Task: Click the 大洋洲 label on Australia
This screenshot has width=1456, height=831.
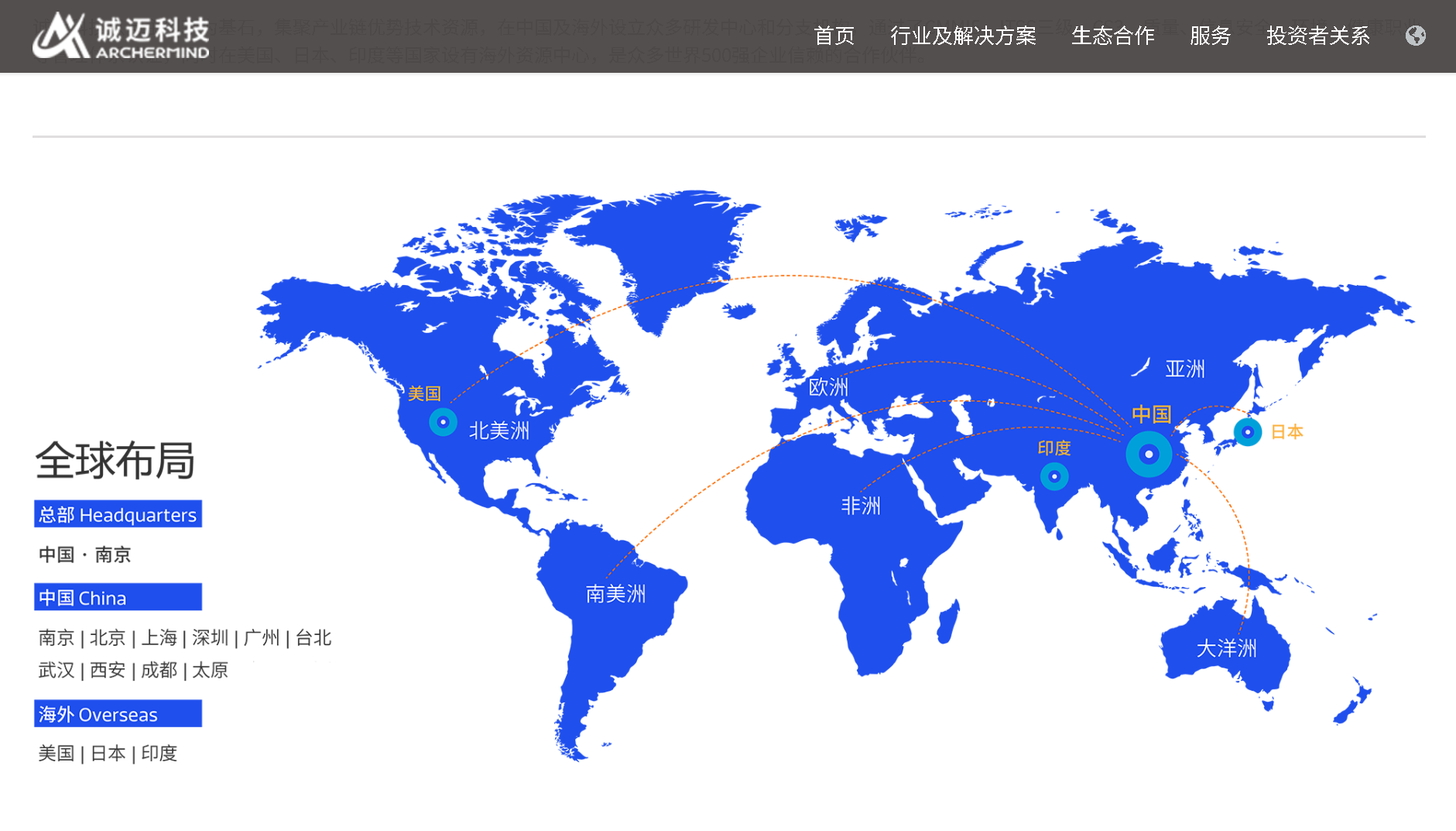Action: [x=1226, y=648]
